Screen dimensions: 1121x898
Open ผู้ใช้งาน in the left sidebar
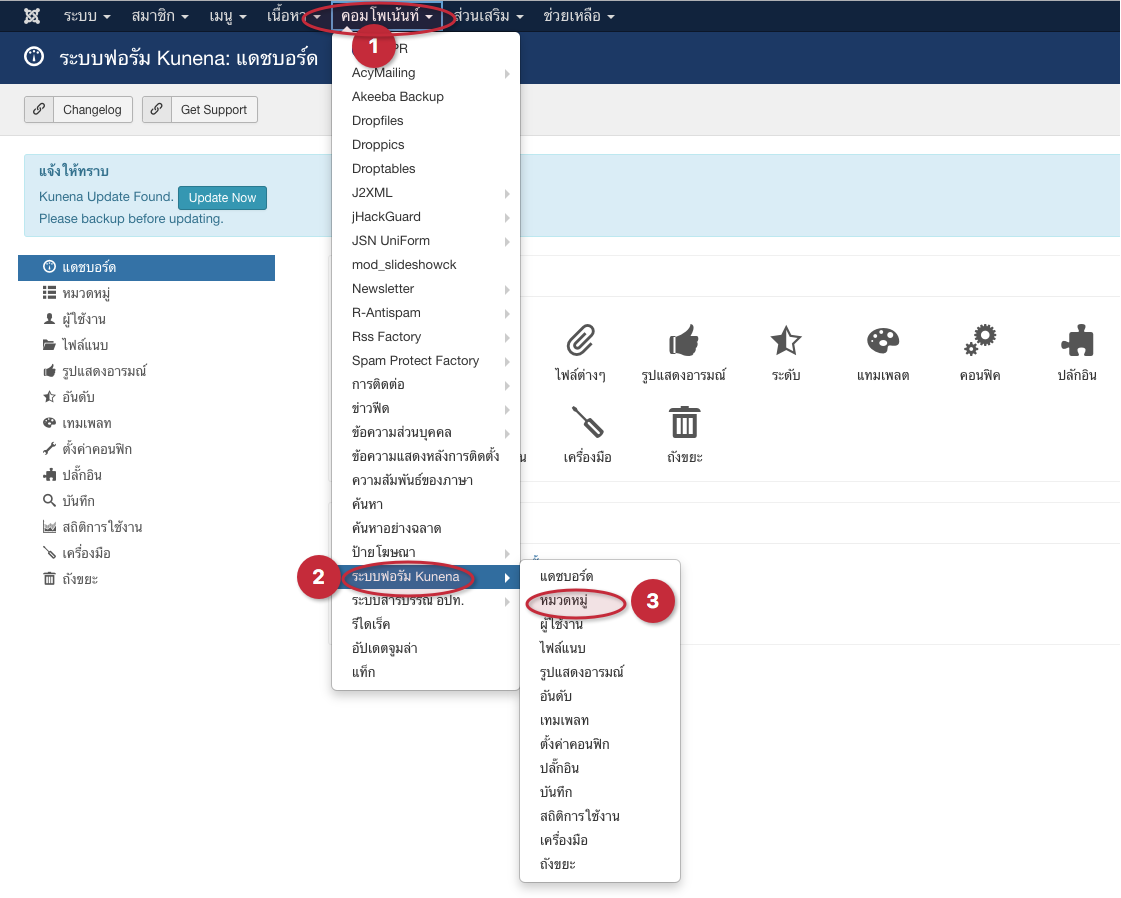pyautogui.click(x=84, y=320)
